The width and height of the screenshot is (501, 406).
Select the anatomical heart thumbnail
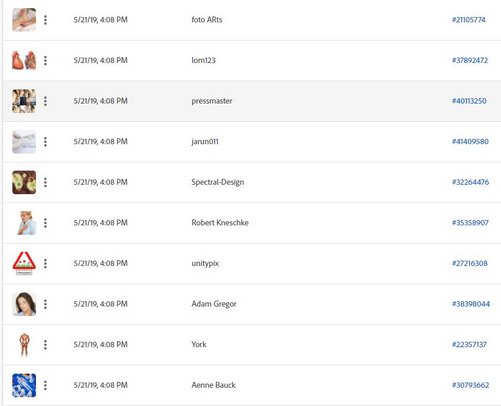24,60
